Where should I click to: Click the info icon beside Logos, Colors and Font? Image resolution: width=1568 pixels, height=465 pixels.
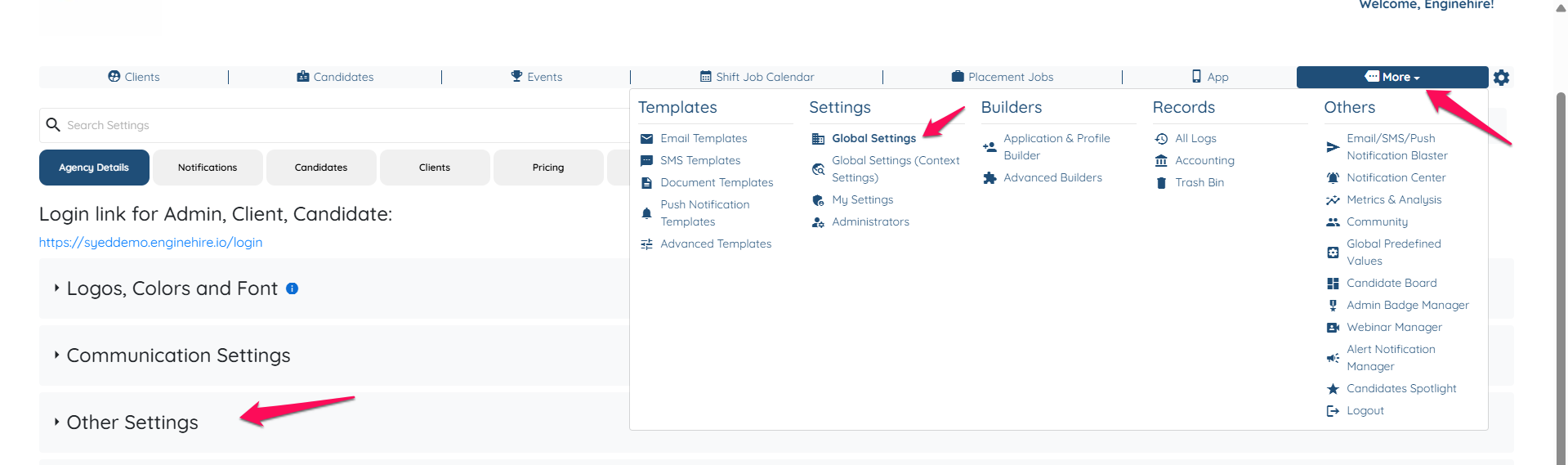pyautogui.click(x=292, y=288)
